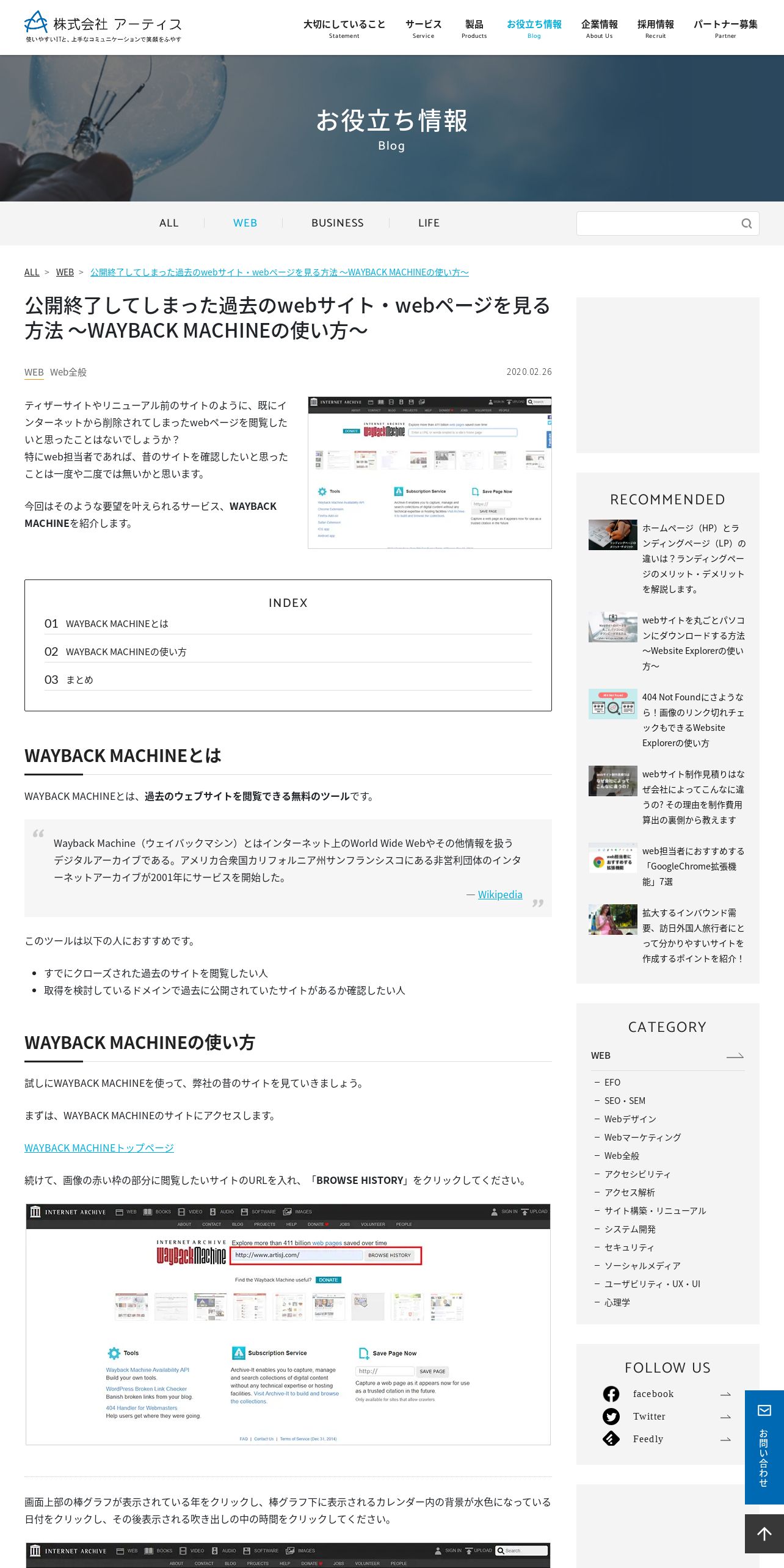Open the 採用情報 Recruit menu
The height and width of the screenshot is (1568, 784).
[x=656, y=28]
